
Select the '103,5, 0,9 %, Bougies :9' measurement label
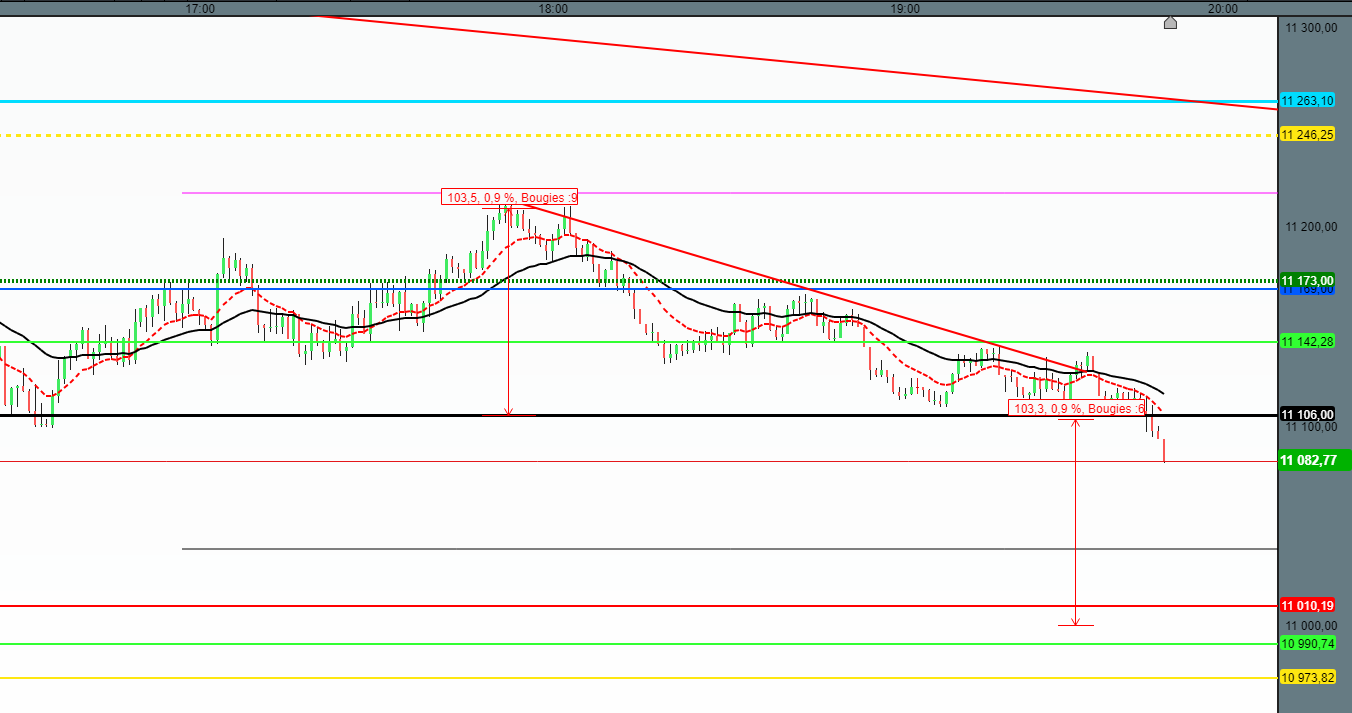point(510,197)
